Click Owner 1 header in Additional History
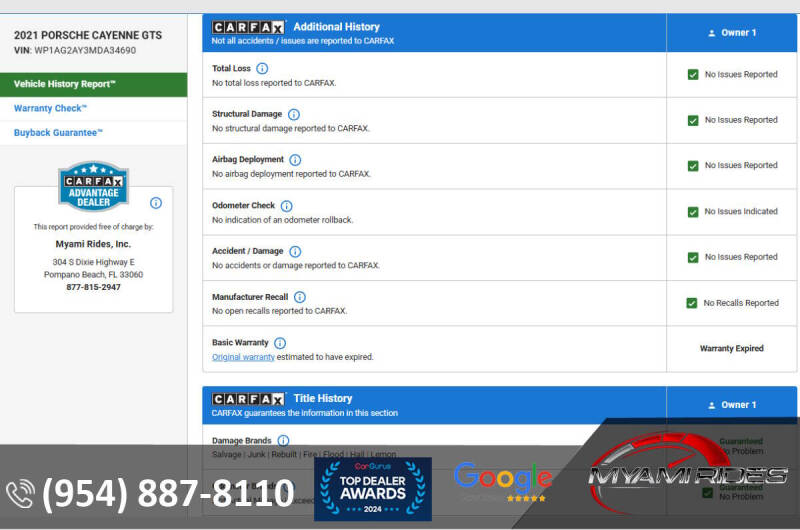800x530 pixels. click(x=732, y=33)
